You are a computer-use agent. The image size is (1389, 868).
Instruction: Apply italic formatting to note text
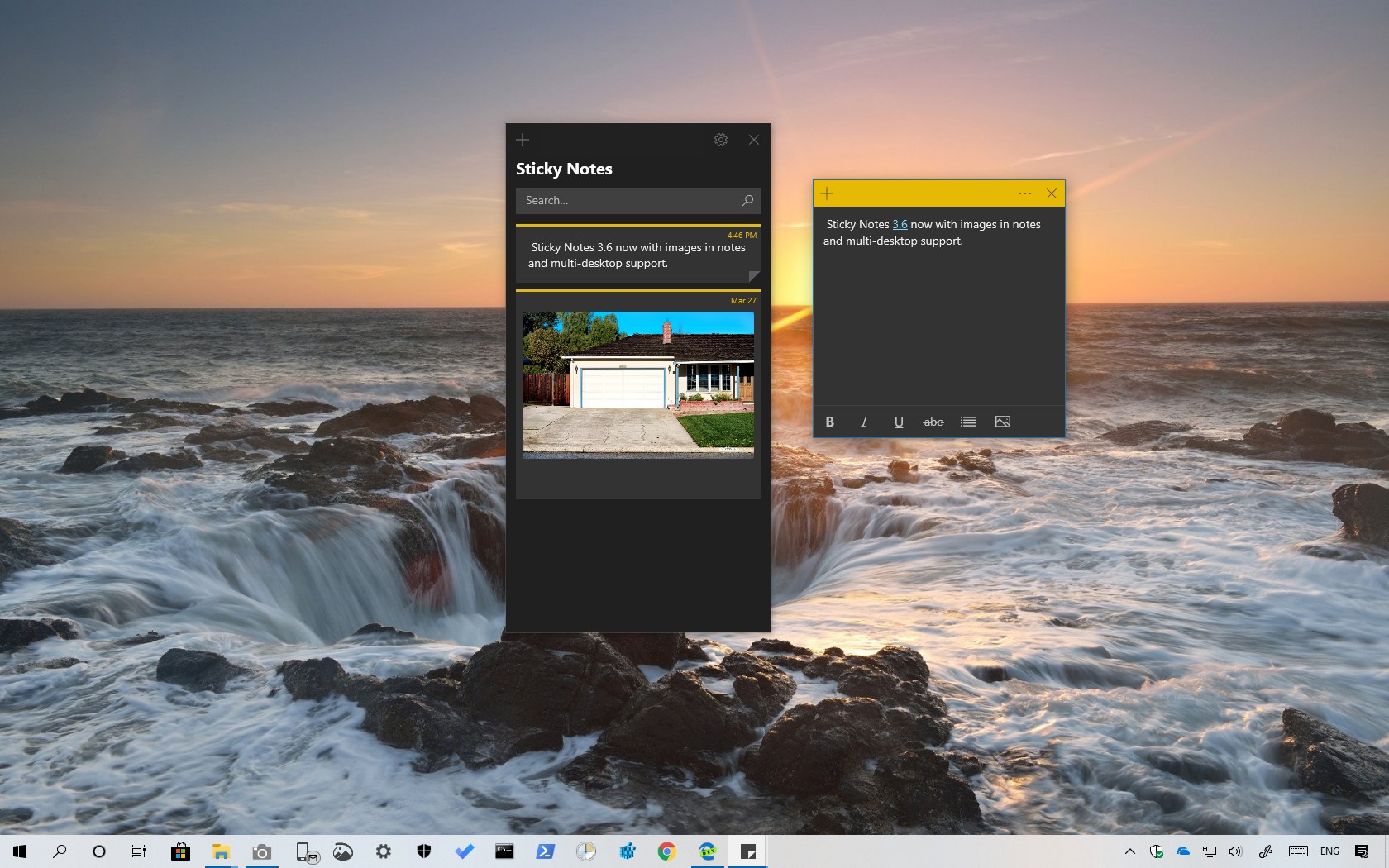[864, 422]
